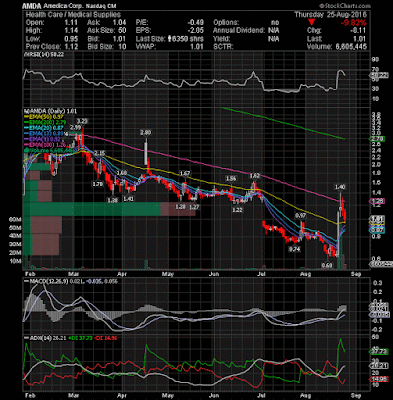Click the 0.60 August low annotation
393x400 pixels.
(326, 265)
